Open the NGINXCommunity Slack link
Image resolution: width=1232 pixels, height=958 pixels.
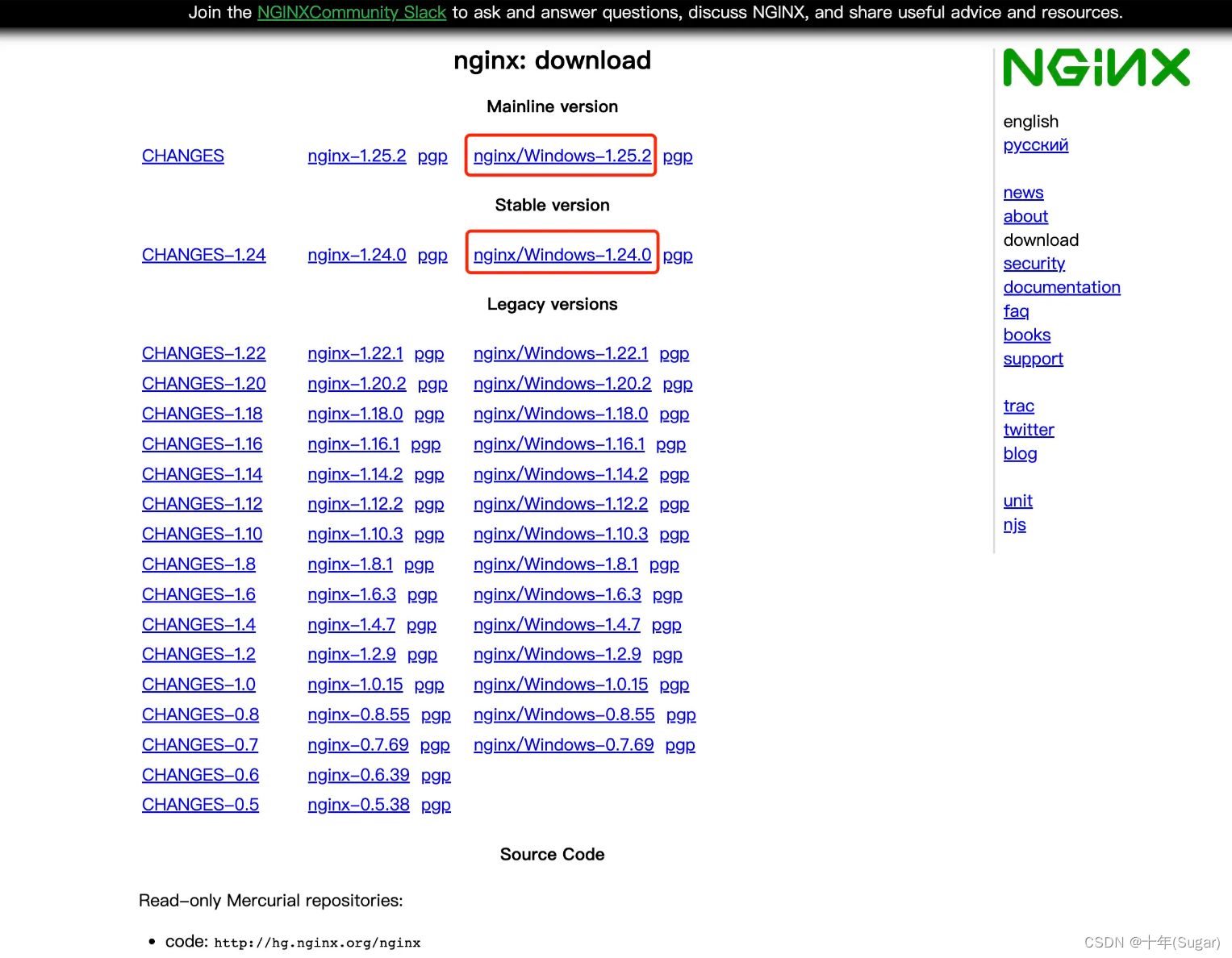click(x=352, y=12)
